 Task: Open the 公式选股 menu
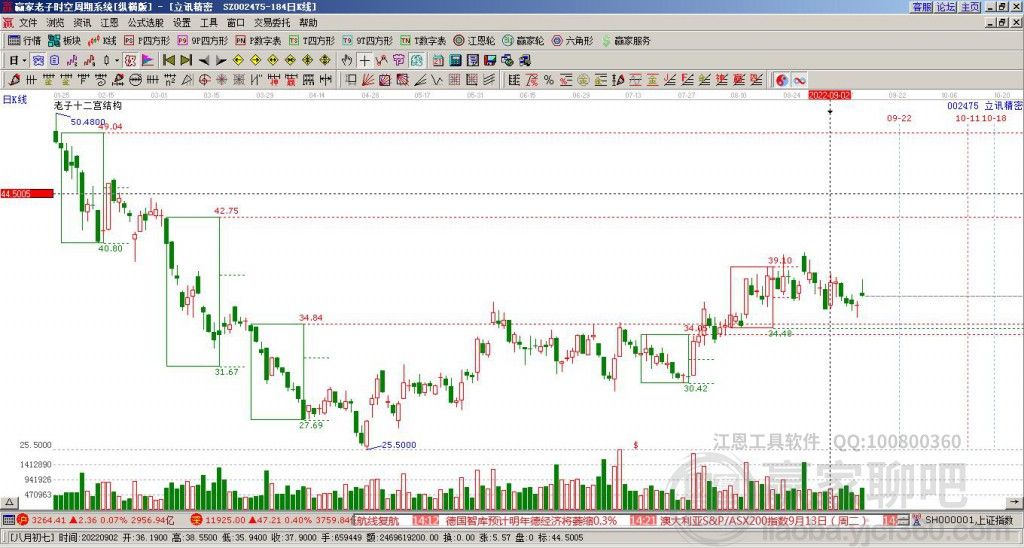point(144,22)
